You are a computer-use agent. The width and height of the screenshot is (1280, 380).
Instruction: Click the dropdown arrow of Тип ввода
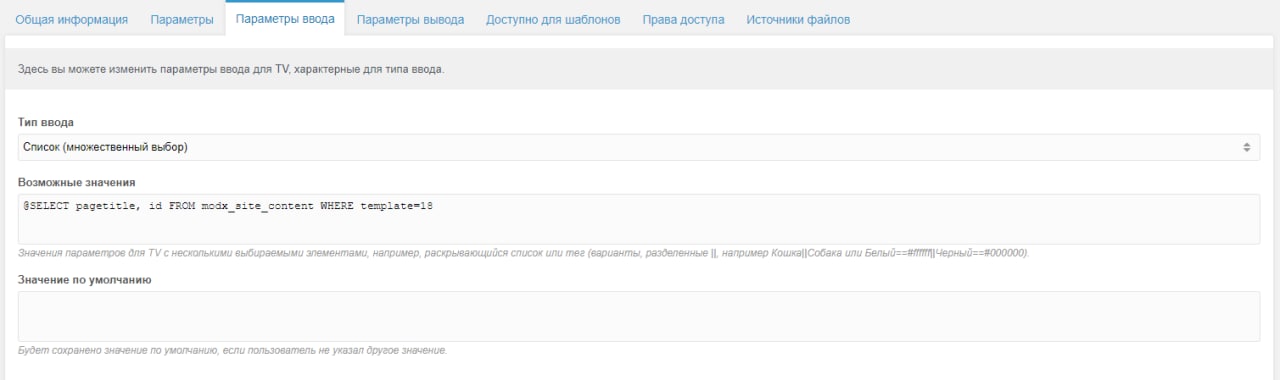click(x=1246, y=147)
